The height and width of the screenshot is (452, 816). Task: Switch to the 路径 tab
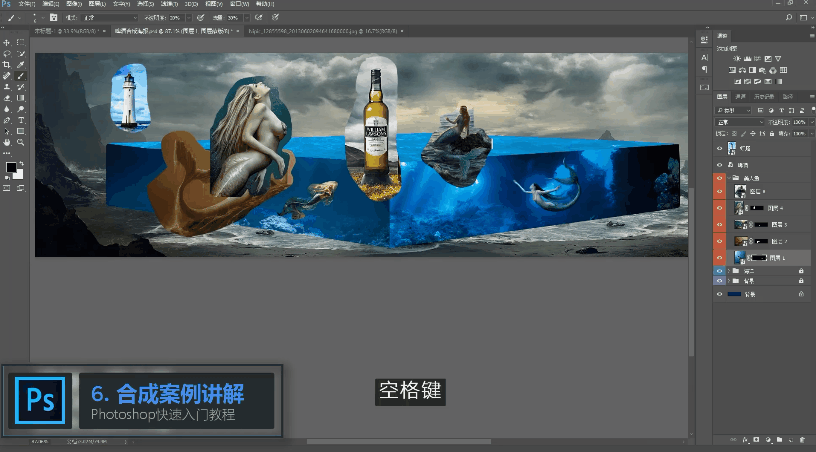(x=788, y=96)
